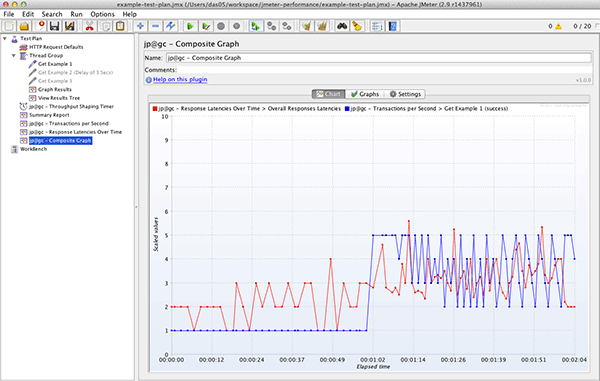The image size is (600, 381).
Task: Cut selected element with scissors icon
Action: pos(90,26)
